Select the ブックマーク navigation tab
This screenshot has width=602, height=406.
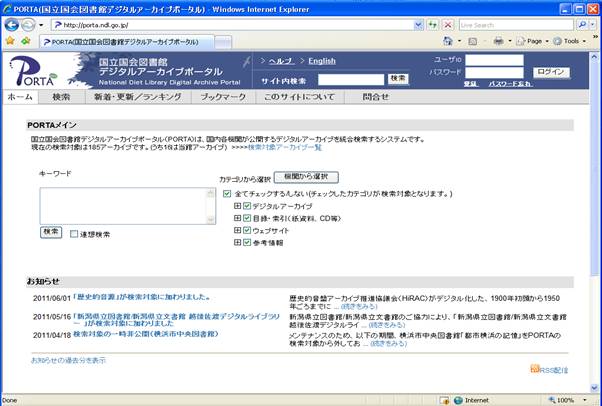223,97
